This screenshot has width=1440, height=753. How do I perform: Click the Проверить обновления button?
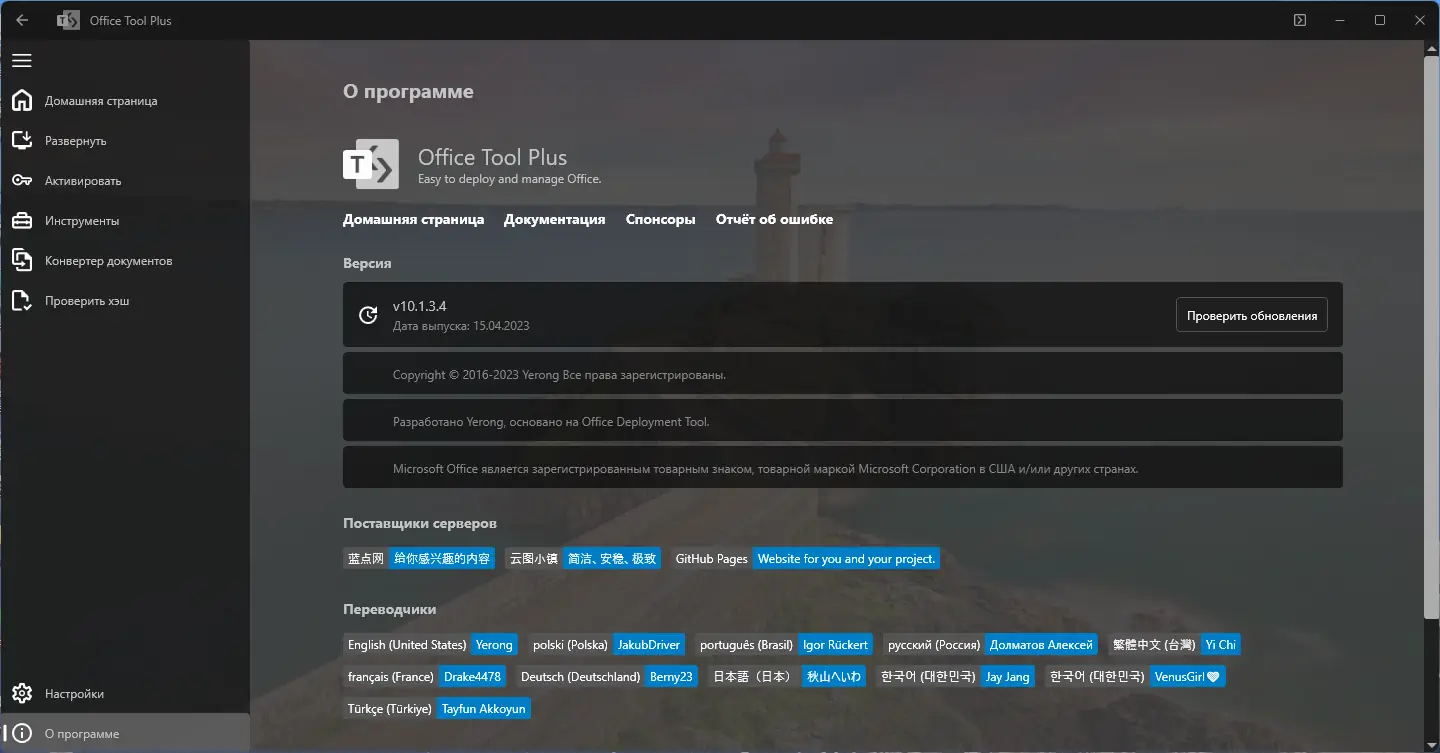tap(1252, 315)
